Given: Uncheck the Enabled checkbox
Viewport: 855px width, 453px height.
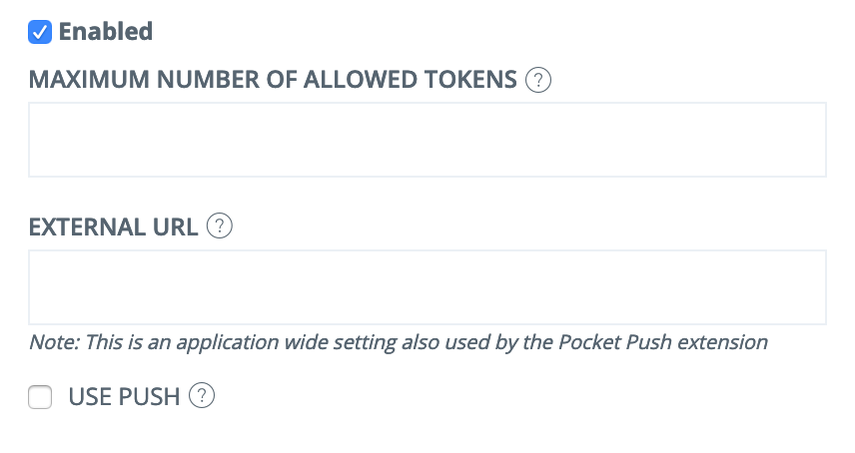Looking at the screenshot, I should pos(40,32).
